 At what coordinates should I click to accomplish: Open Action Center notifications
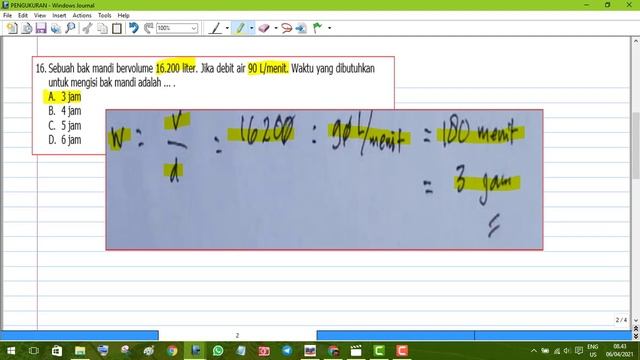tap(578, 351)
